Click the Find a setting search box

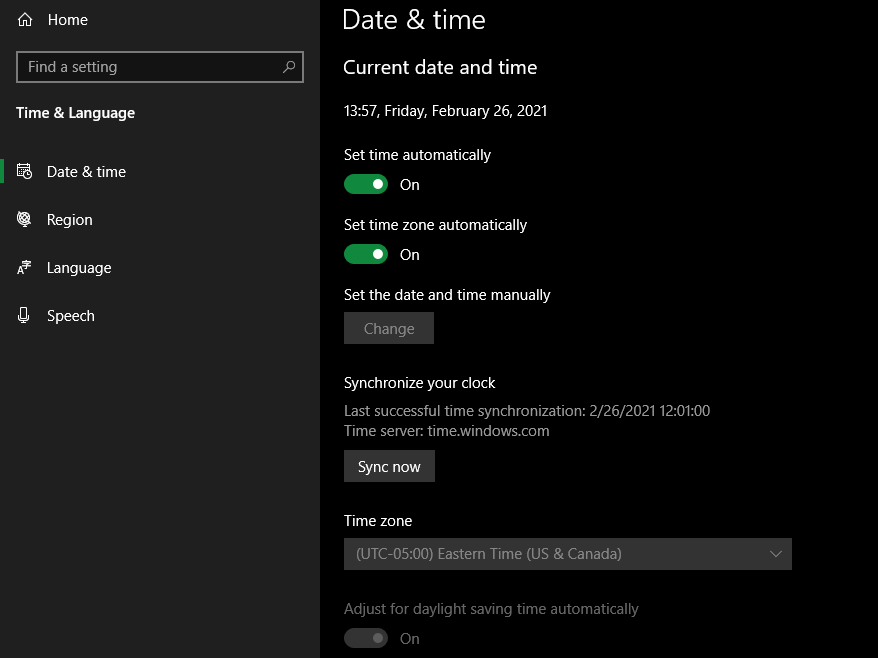[150, 66]
